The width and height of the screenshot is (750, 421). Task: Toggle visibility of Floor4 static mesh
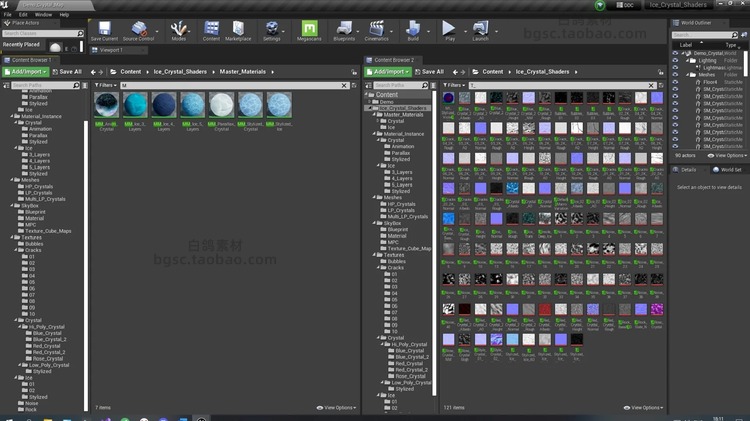pos(675,82)
